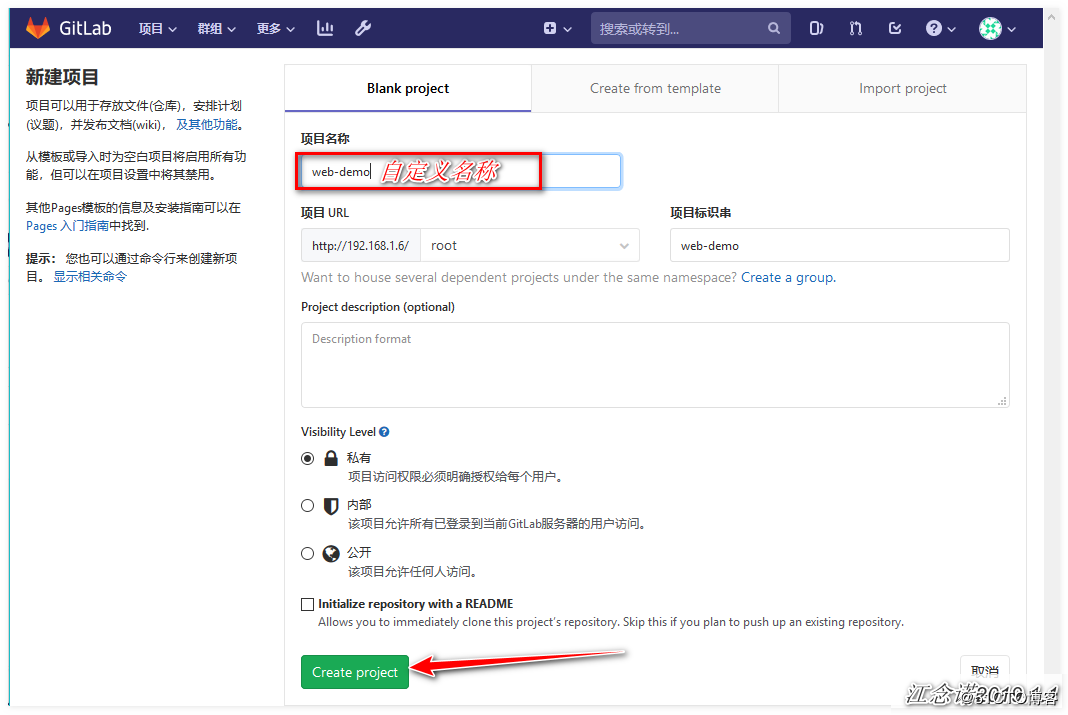
Task: Open the merge requests icon
Action: (855, 28)
